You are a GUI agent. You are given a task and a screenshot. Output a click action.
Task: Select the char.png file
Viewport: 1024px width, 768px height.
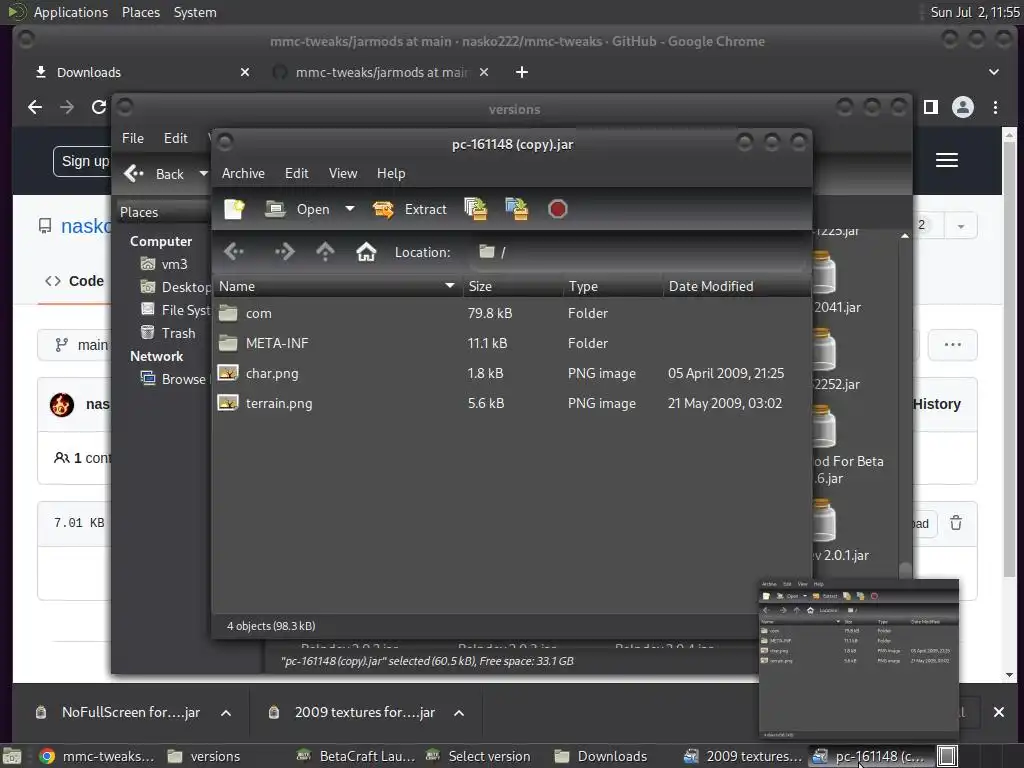pos(511,374)
